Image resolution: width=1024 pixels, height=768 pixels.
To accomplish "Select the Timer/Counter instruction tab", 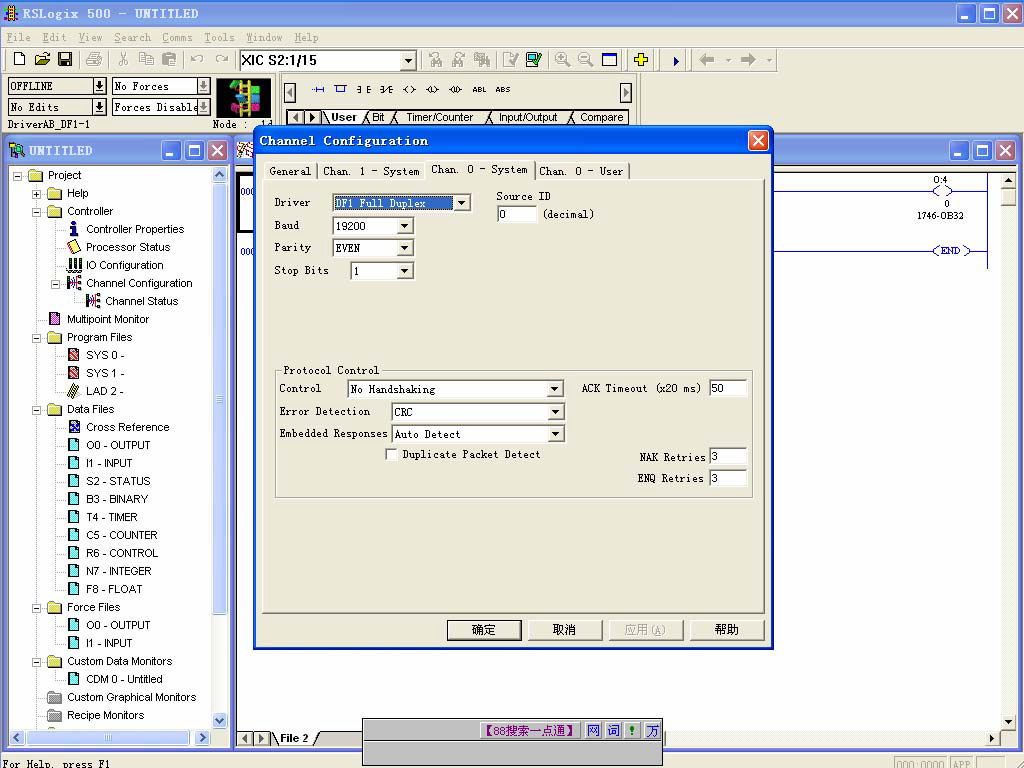I will [x=440, y=118].
